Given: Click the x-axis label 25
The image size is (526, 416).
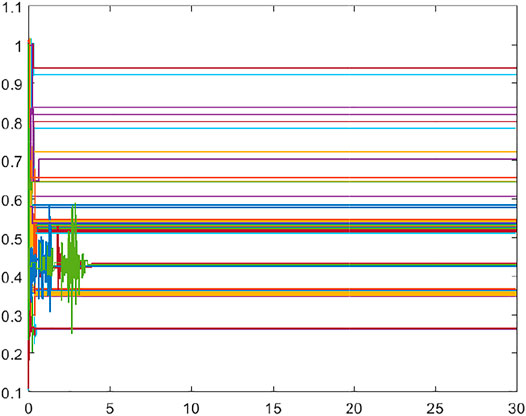Looking at the screenshot, I should tap(435, 409).
